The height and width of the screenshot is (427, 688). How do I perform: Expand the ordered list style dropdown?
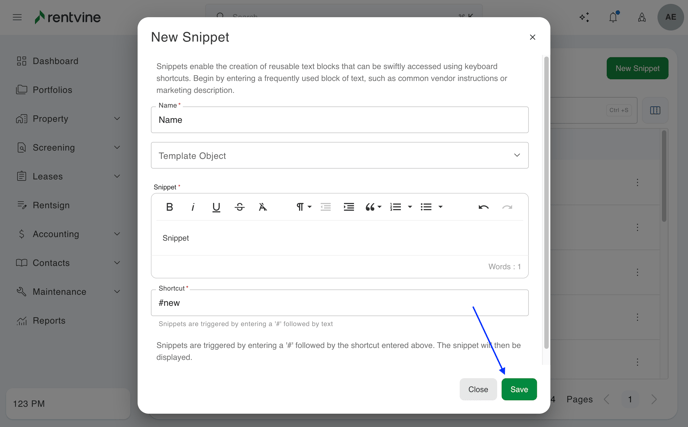(x=410, y=207)
